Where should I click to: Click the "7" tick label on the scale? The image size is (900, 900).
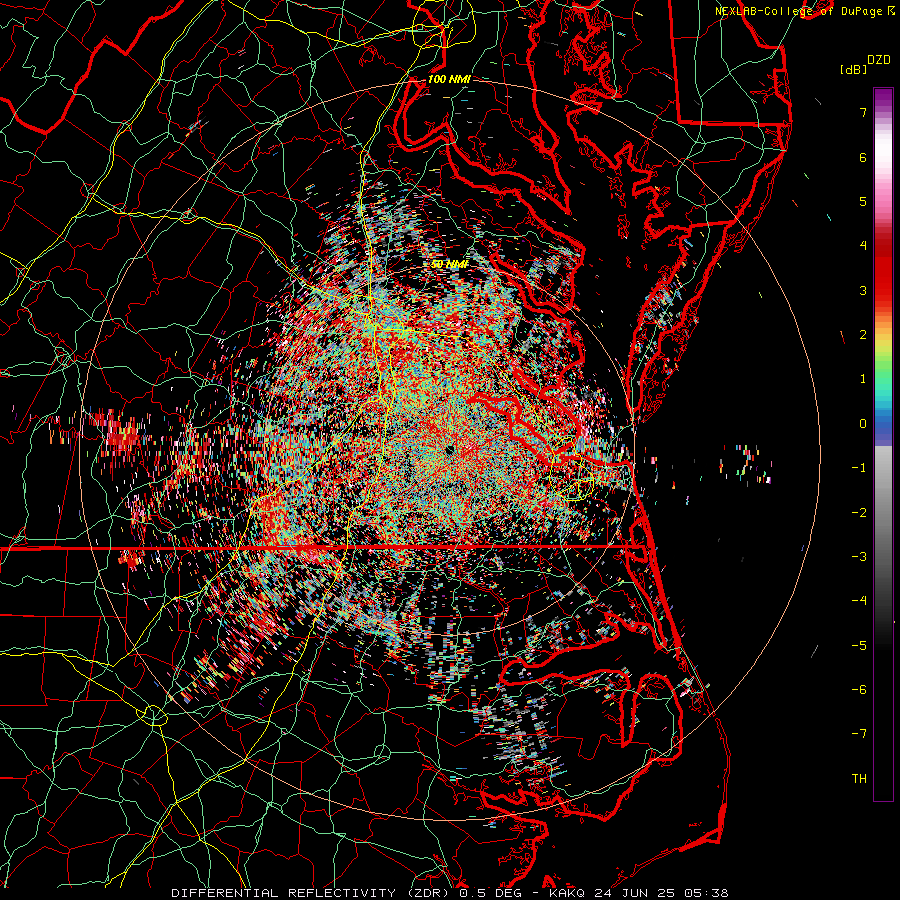point(863,112)
